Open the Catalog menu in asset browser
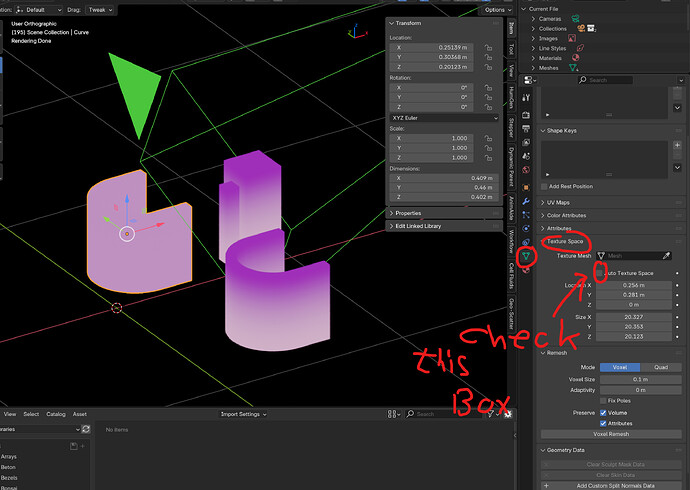This screenshot has height=490, width=690. point(56,414)
